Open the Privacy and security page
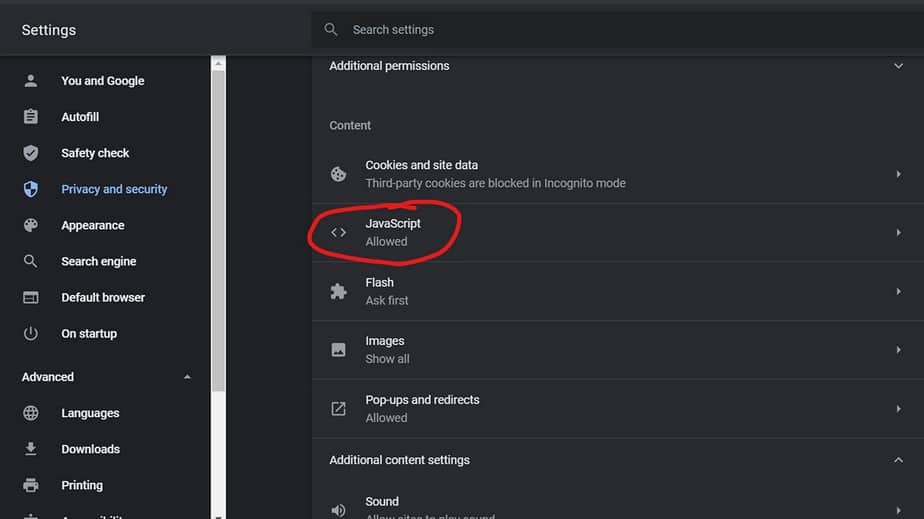Viewport: 924px width, 519px height. coord(114,189)
